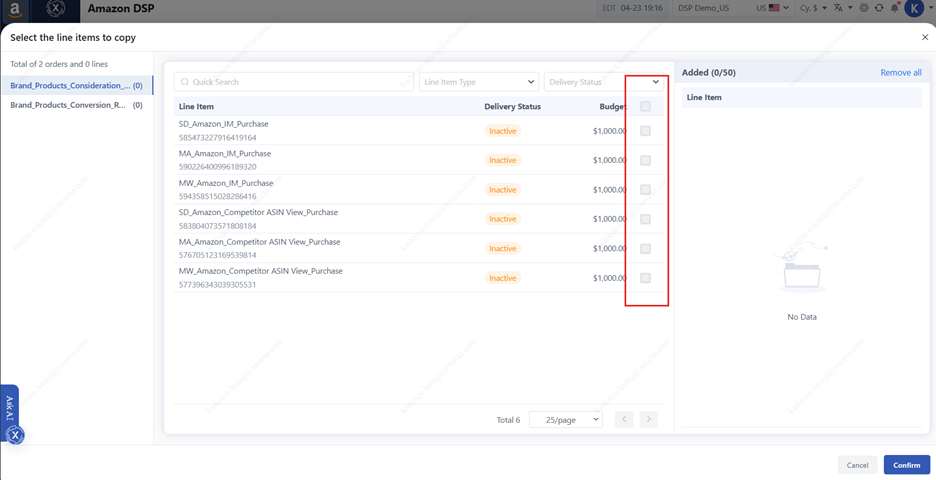Check MW_Amazon_Competitor ASIN View_Purchase checkbox

pos(645,278)
